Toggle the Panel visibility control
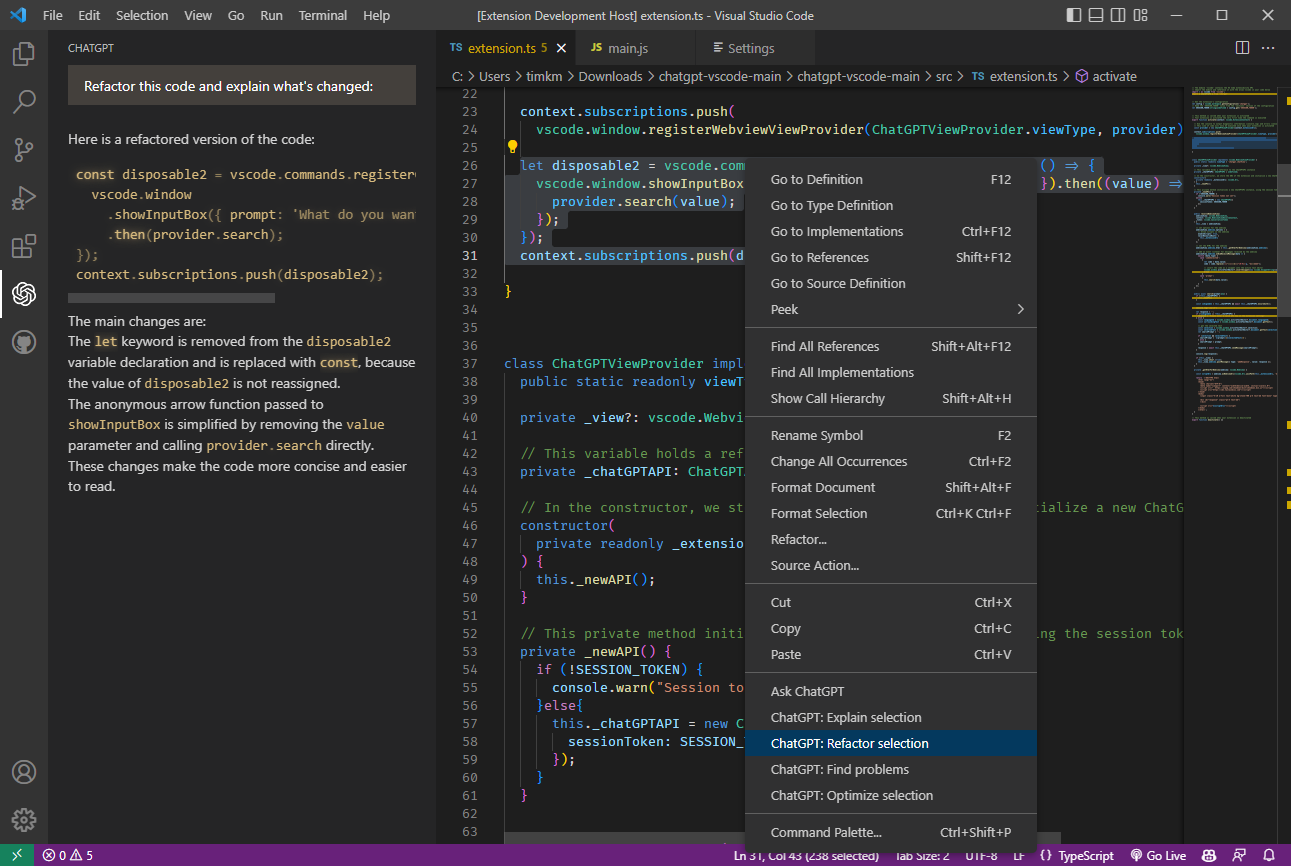 (1097, 14)
